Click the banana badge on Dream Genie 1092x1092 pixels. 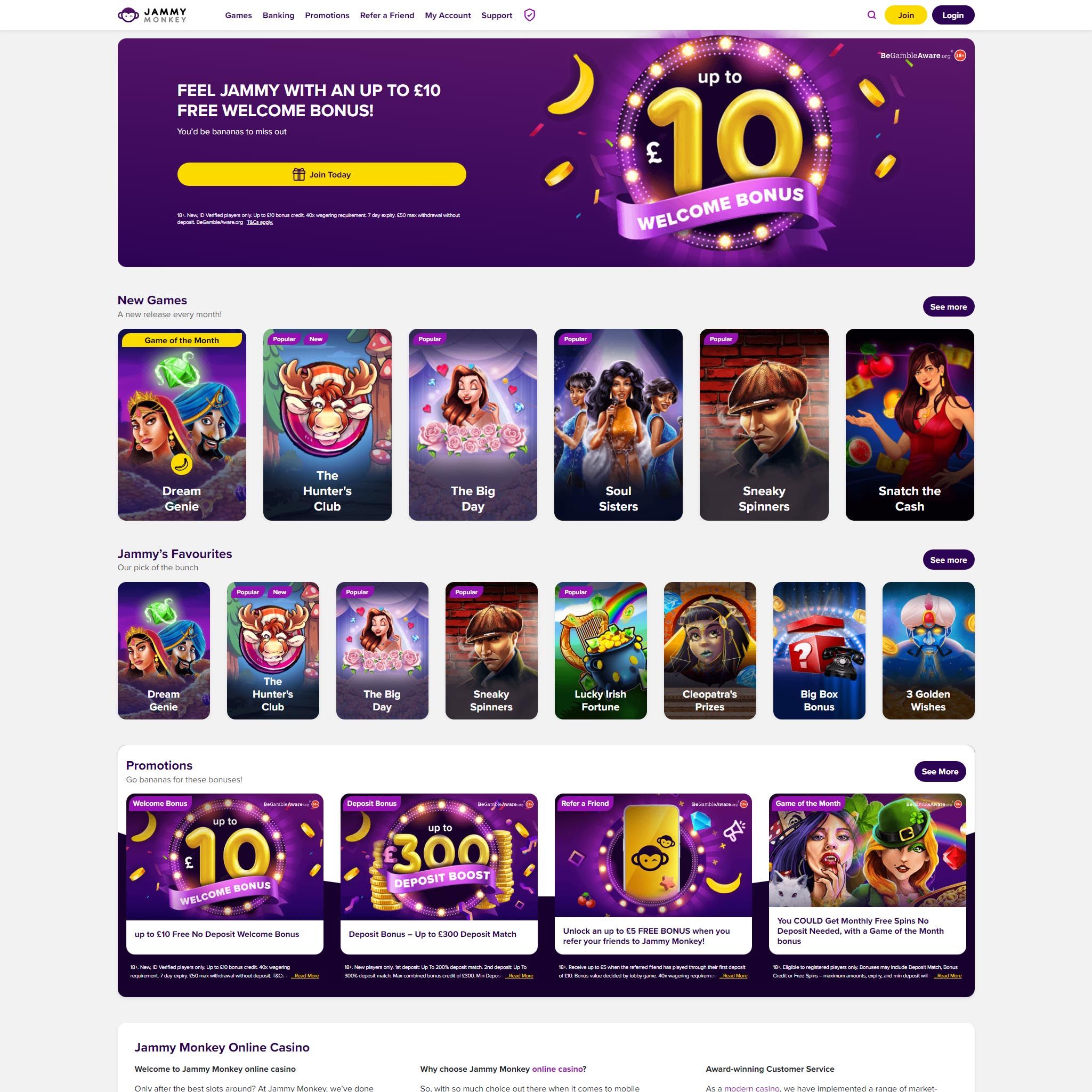click(181, 464)
